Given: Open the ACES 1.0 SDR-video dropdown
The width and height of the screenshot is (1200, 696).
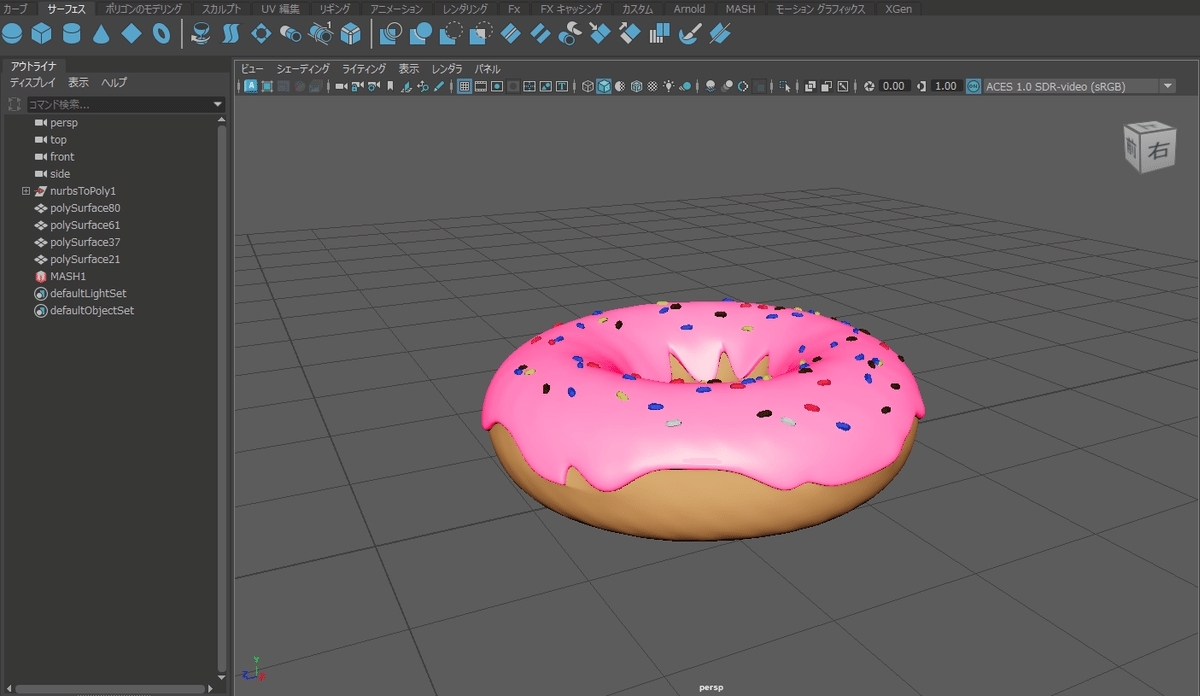Looking at the screenshot, I should (x=1166, y=86).
